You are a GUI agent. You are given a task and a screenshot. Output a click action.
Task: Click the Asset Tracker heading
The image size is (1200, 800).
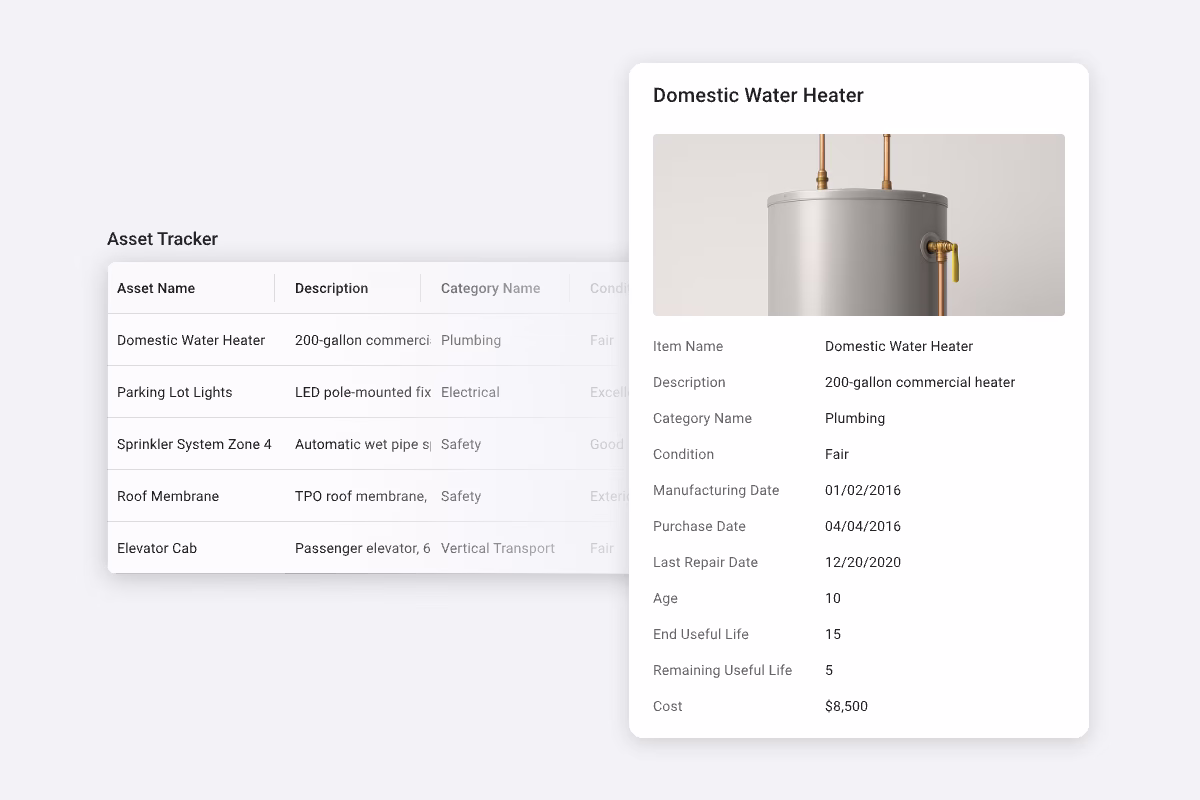pyautogui.click(x=162, y=239)
